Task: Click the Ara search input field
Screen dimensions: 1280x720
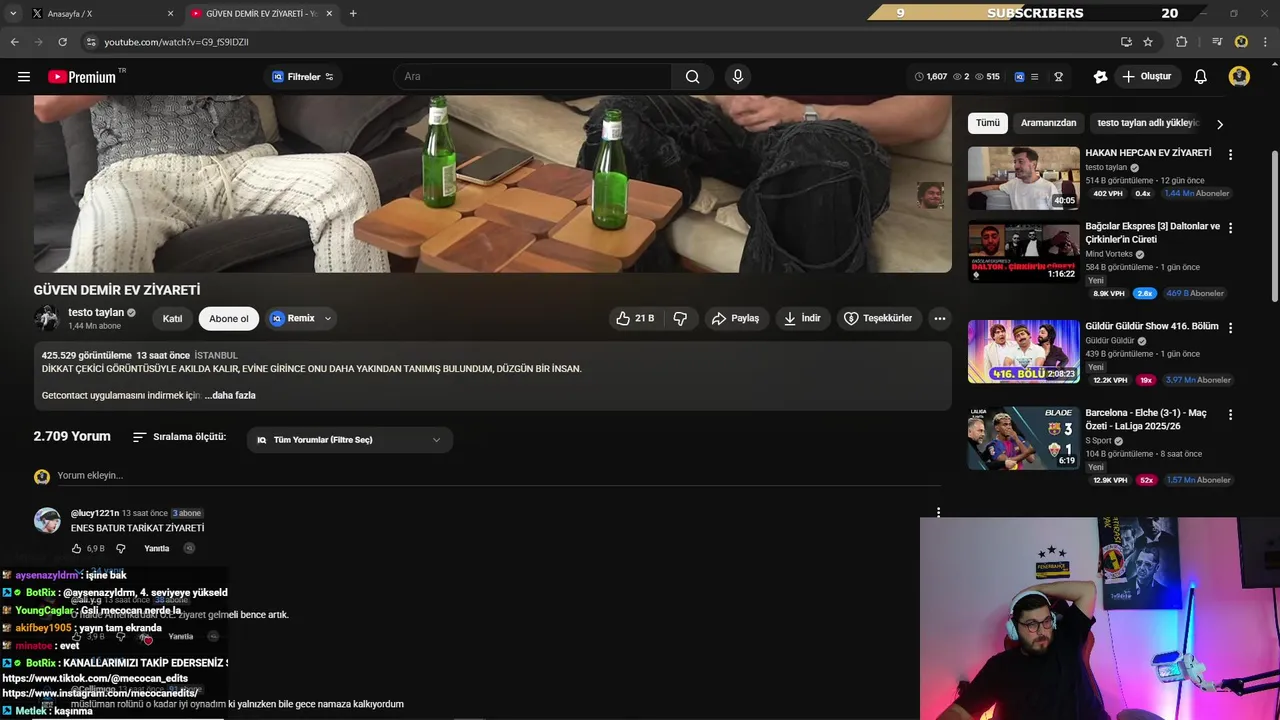Action: [532, 77]
